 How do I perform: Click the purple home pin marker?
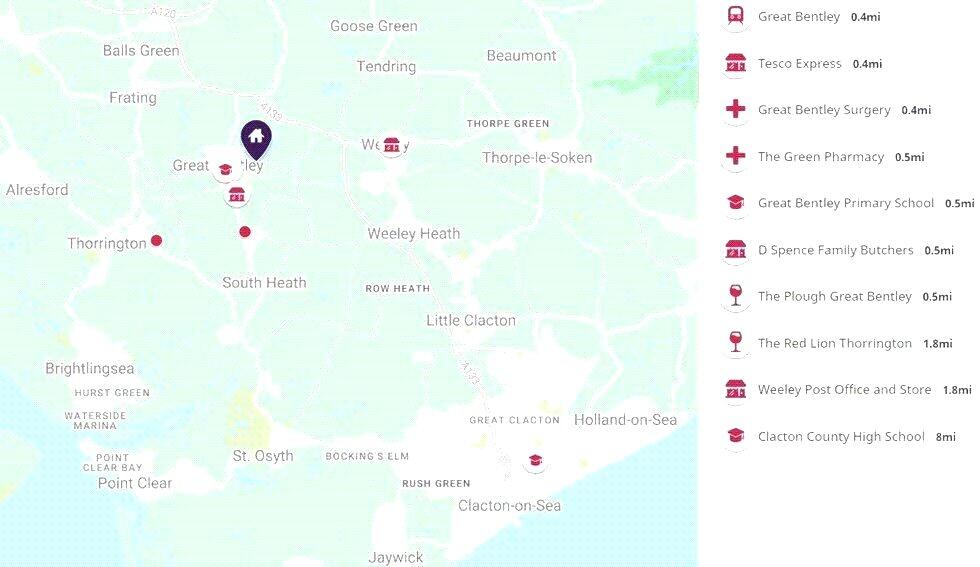coord(256,139)
